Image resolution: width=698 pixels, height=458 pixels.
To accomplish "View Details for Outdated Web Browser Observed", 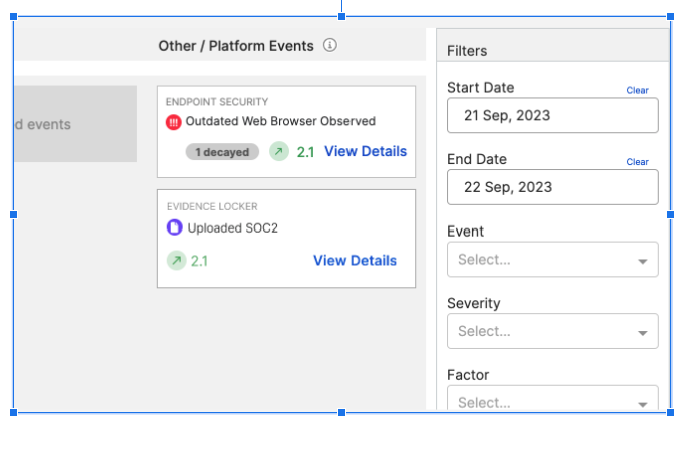I will (365, 151).
